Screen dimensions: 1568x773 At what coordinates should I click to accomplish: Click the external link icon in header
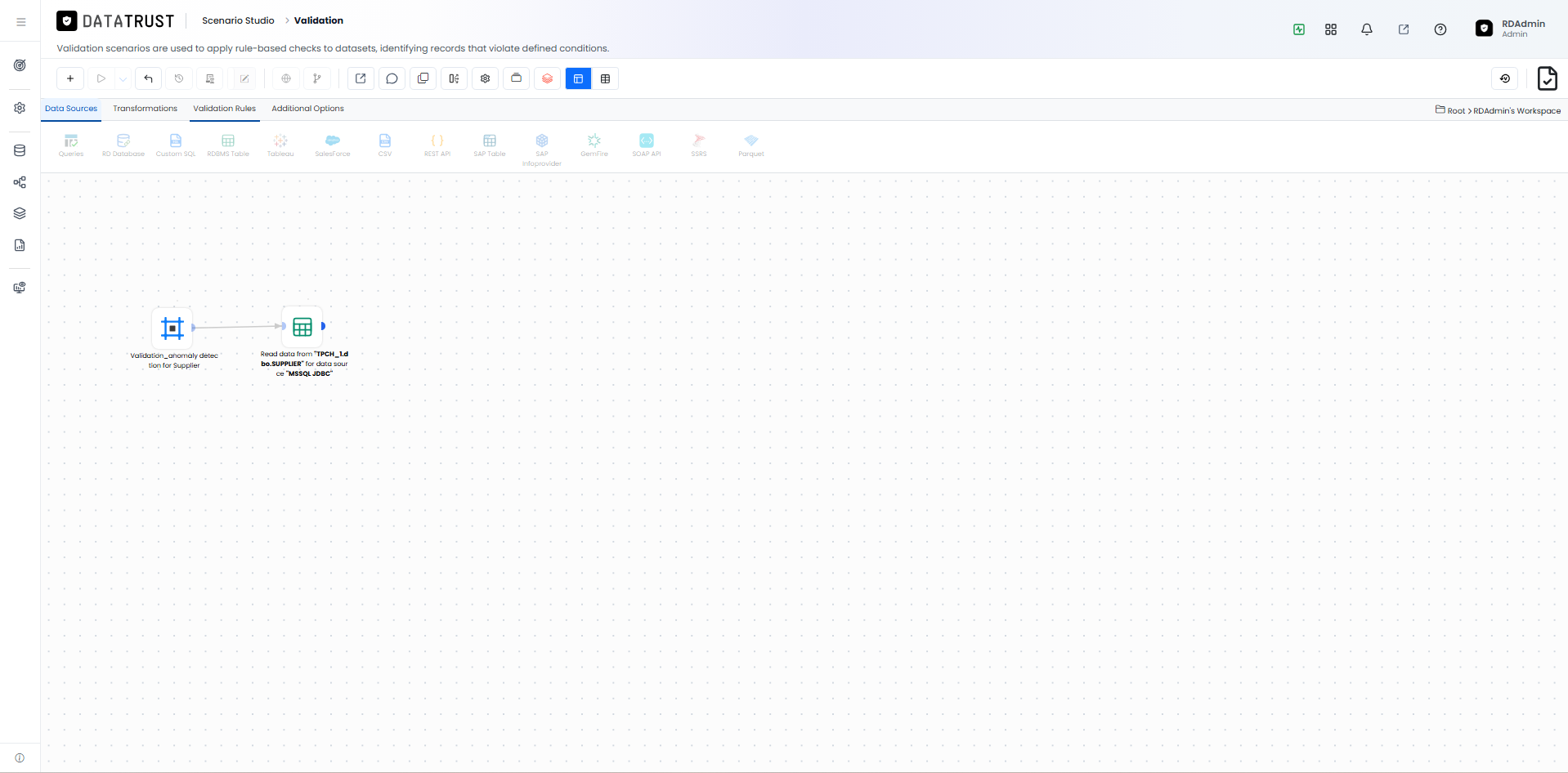[x=1404, y=29]
